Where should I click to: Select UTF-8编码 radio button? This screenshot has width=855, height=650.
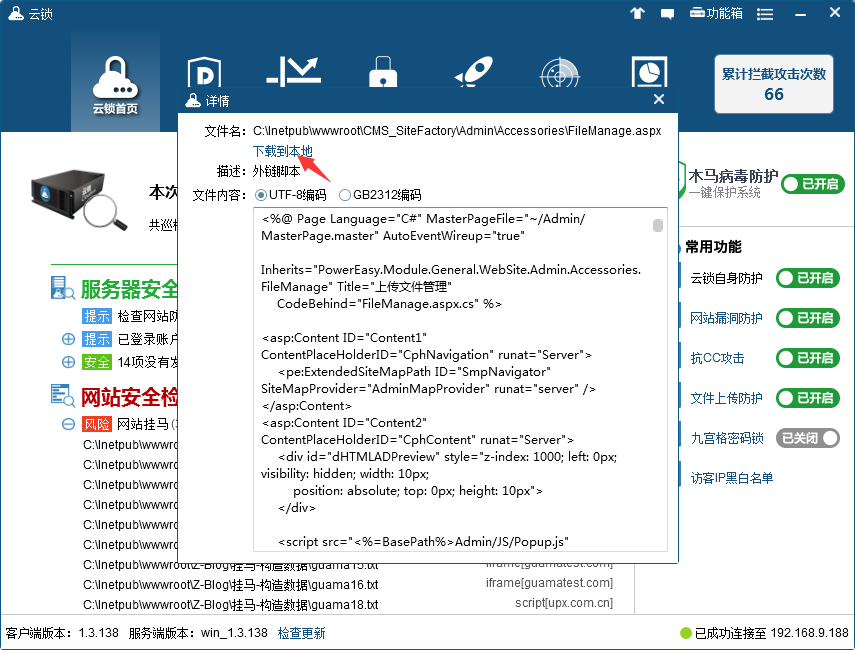262,195
